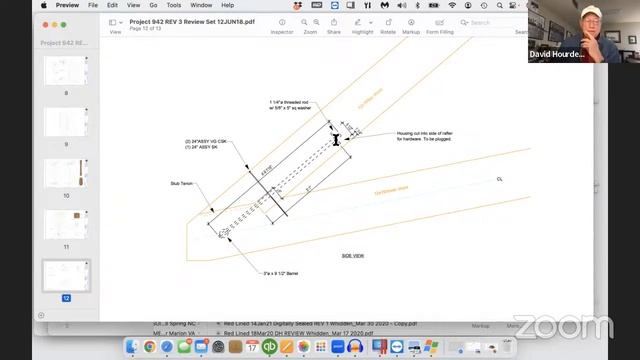Open the View menu
640x360 pixels.
click(133, 5)
